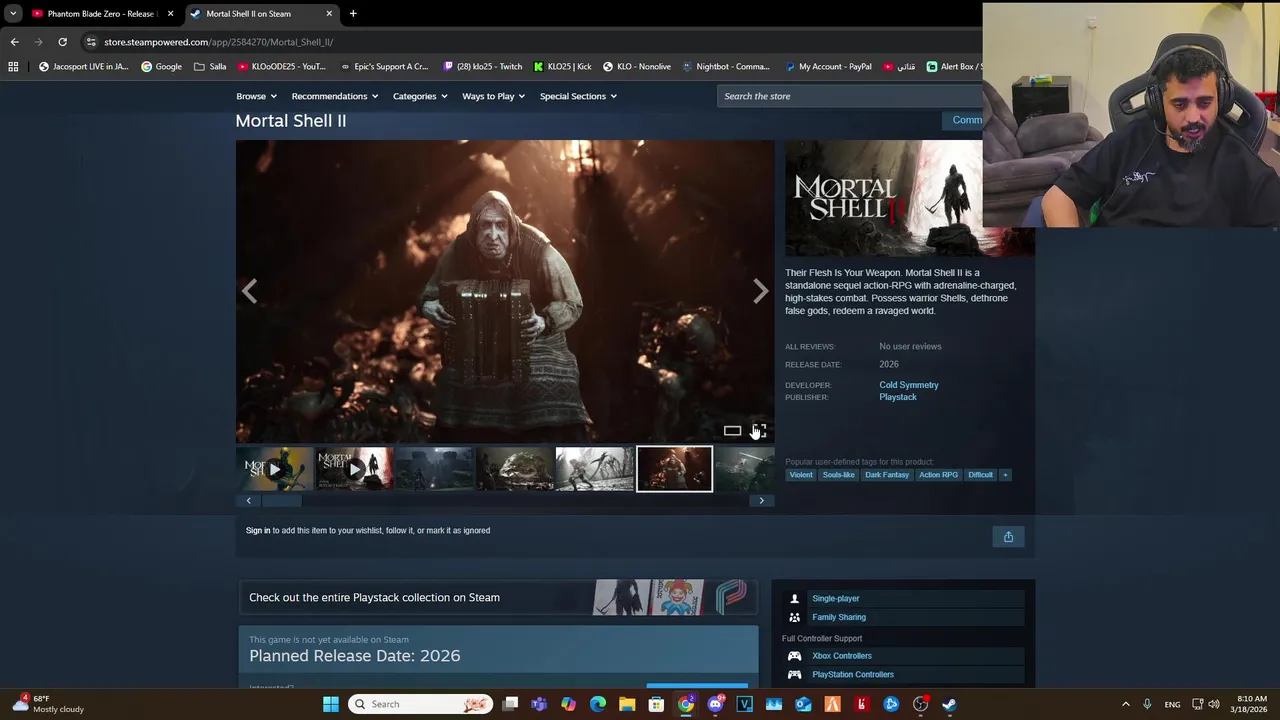The width and height of the screenshot is (1280, 720).
Task: Open the Jacosport LIVE bookmark
Action: (x=83, y=67)
